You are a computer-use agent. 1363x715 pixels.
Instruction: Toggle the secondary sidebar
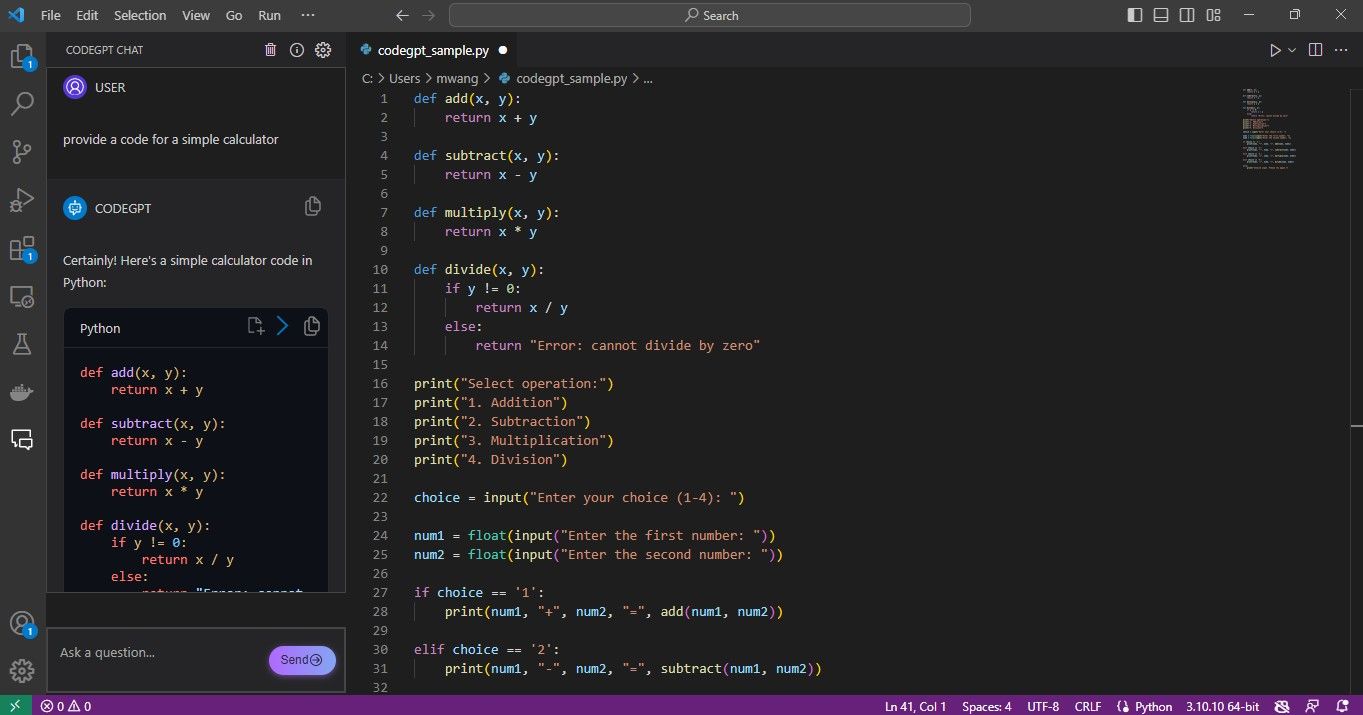tap(1187, 14)
